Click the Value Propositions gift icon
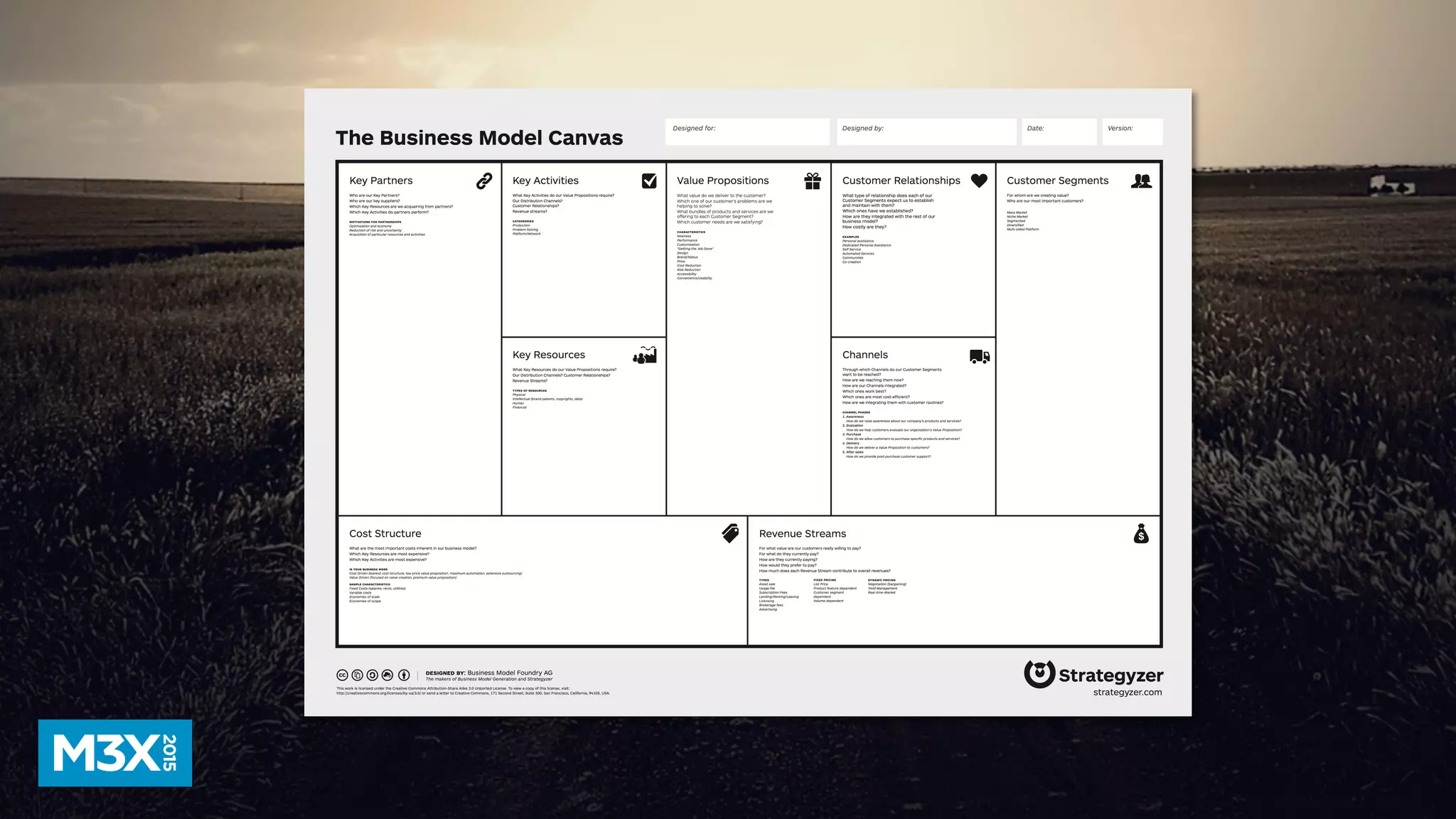 (813, 181)
